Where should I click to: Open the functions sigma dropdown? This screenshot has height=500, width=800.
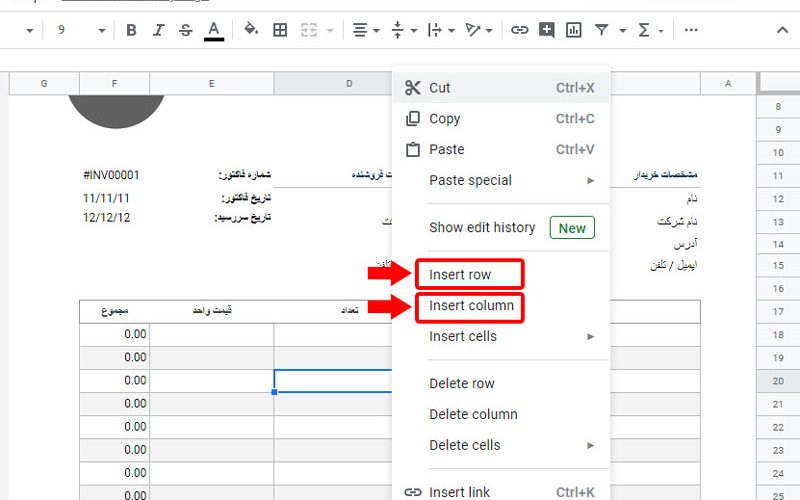tap(650, 30)
